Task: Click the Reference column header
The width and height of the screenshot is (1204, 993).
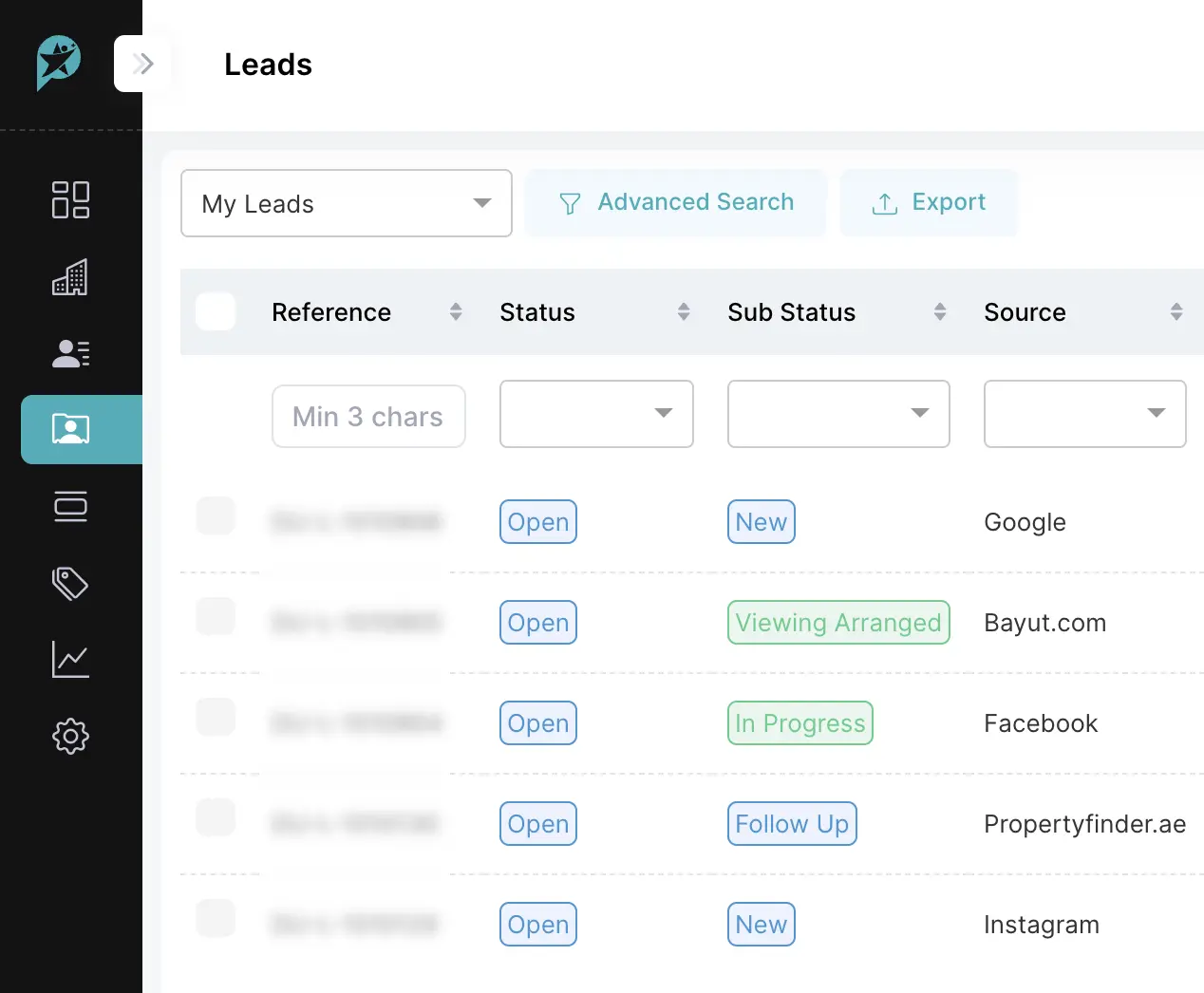Action: tap(331, 312)
